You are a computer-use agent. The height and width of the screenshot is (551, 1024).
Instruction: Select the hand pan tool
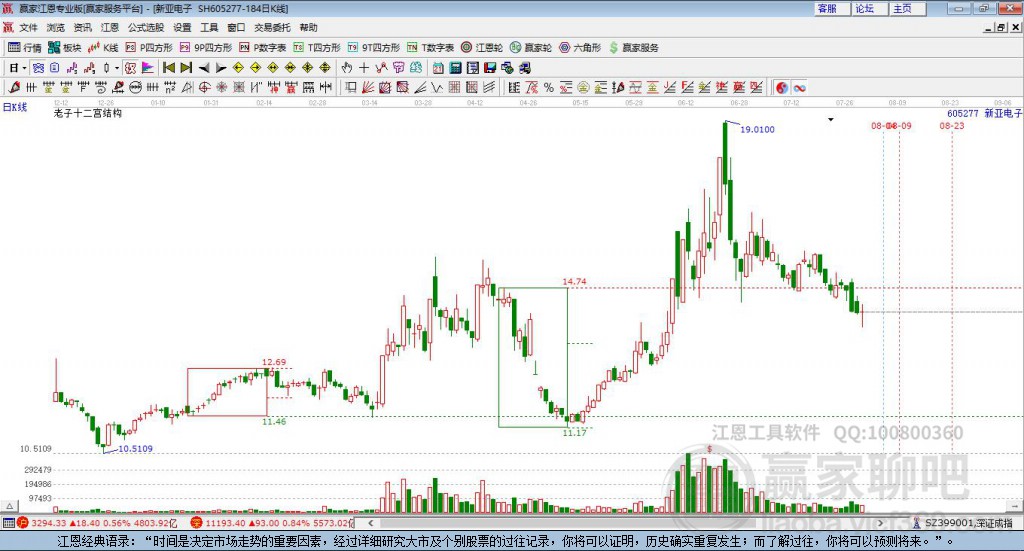347,68
